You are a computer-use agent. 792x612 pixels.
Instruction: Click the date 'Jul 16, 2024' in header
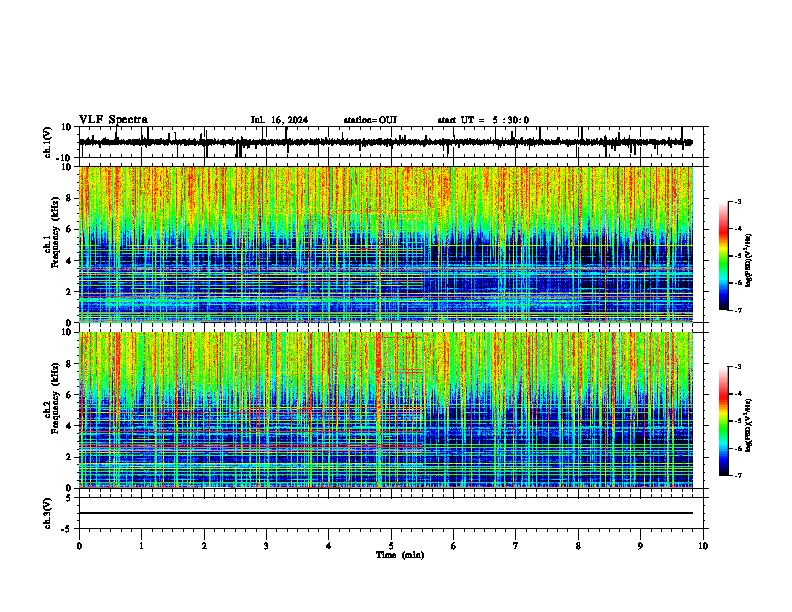coord(279,120)
